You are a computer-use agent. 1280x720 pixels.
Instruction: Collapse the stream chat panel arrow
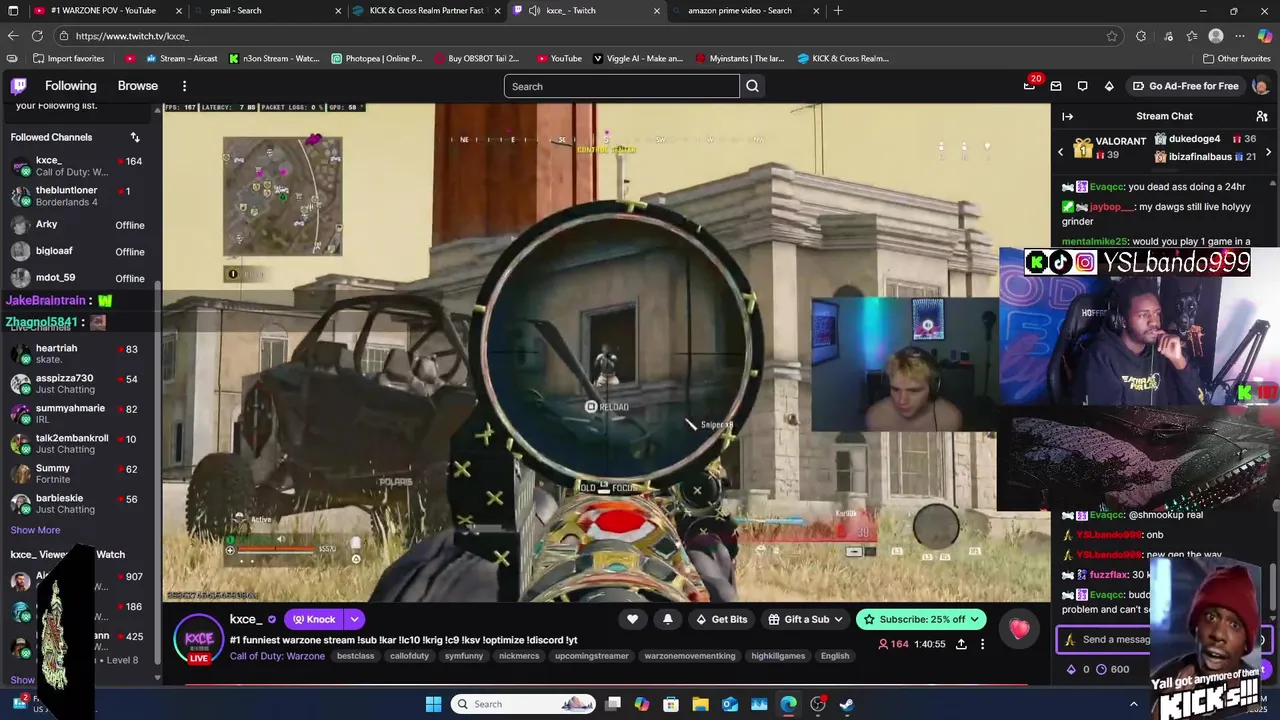click(1067, 116)
